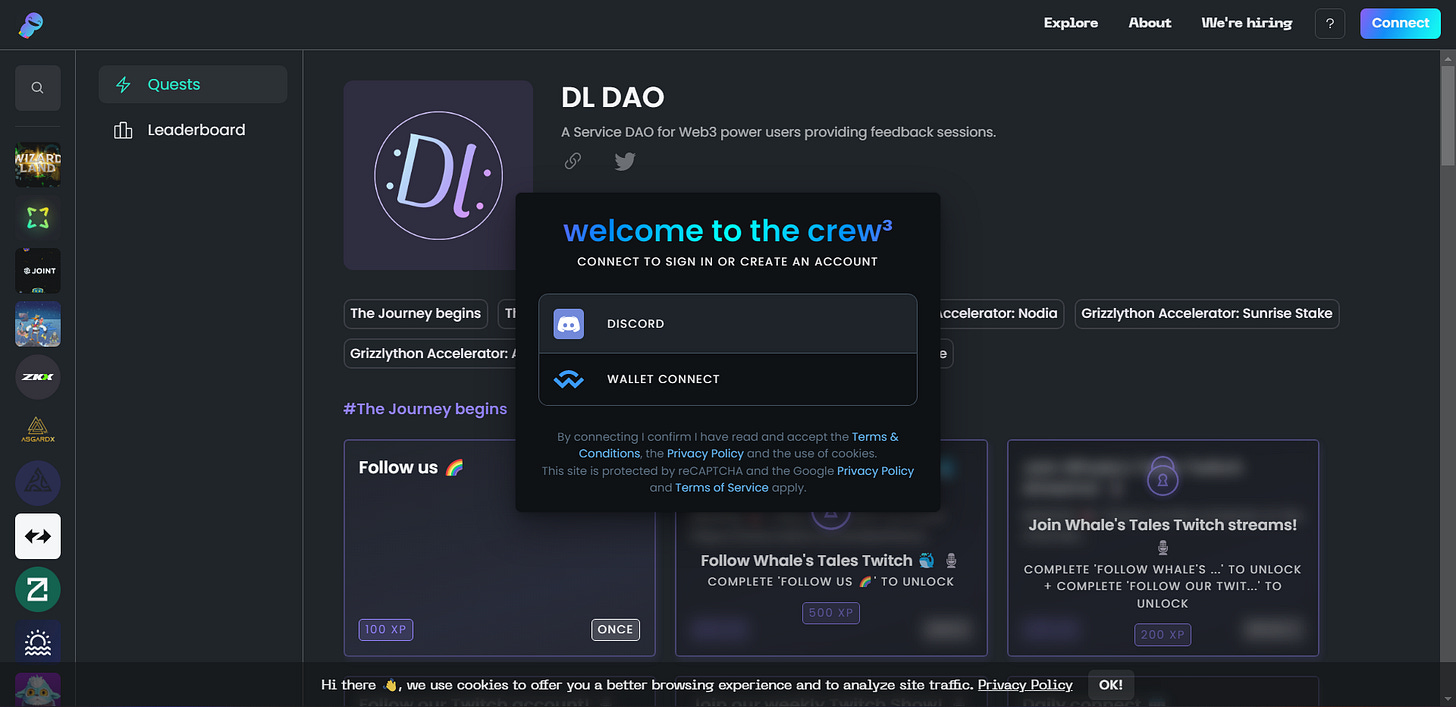Open the Wizard Land community icon

38,164
